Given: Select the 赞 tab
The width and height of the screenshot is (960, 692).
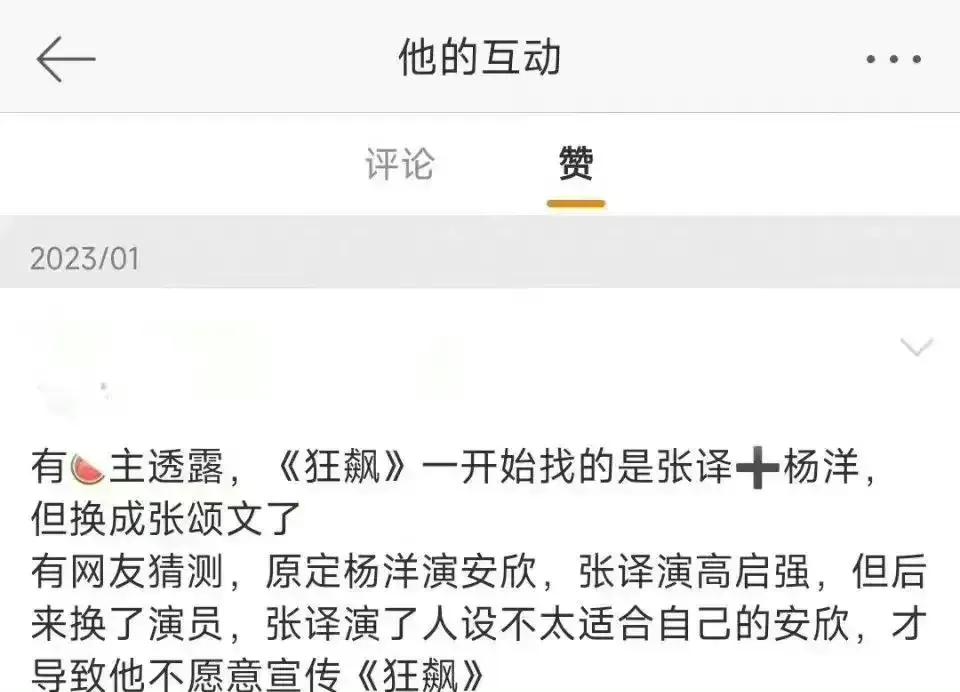Looking at the screenshot, I should pos(576,163).
